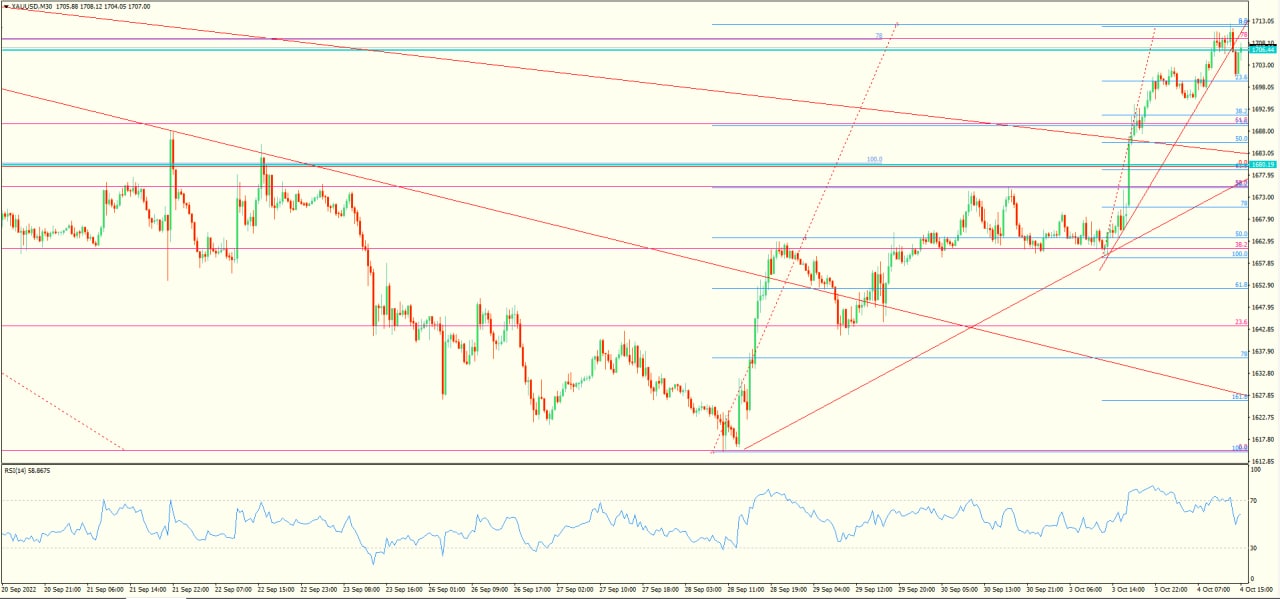Image resolution: width=1280 pixels, height=599 pixels.
Task: Click the highlighted 1680.19 price level tag
Action: (x=1262, y=164)
